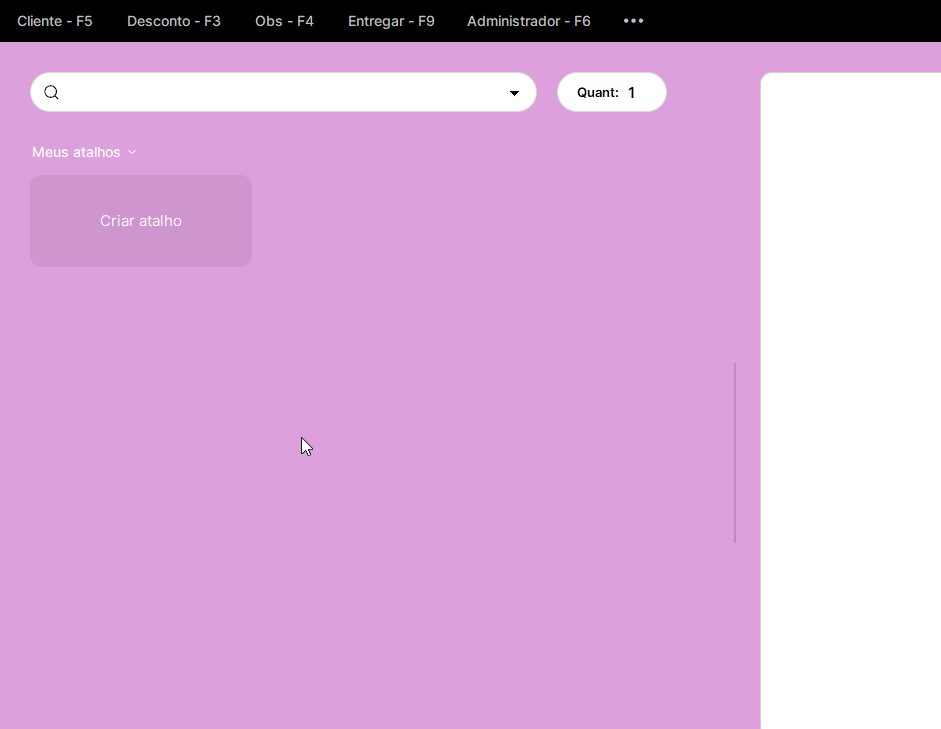Open Administrador - F6 menu item
The height and width of the screenshot is (729, 941).
tap(528, 21)
